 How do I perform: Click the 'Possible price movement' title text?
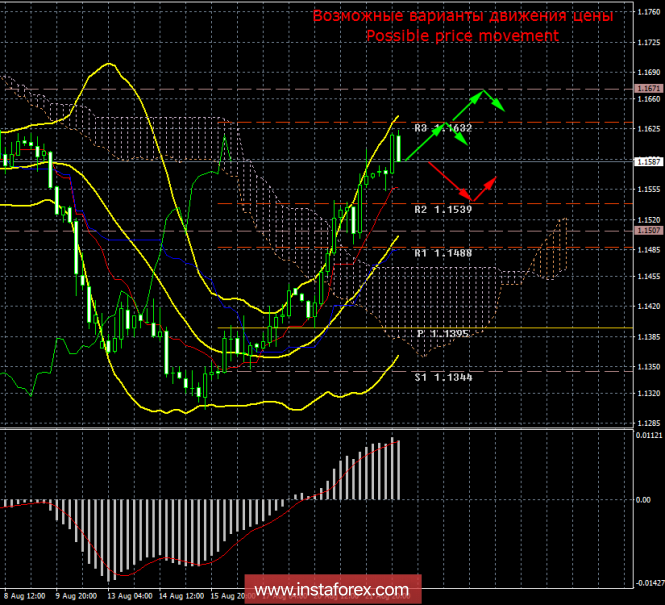(x=462, y=36)
